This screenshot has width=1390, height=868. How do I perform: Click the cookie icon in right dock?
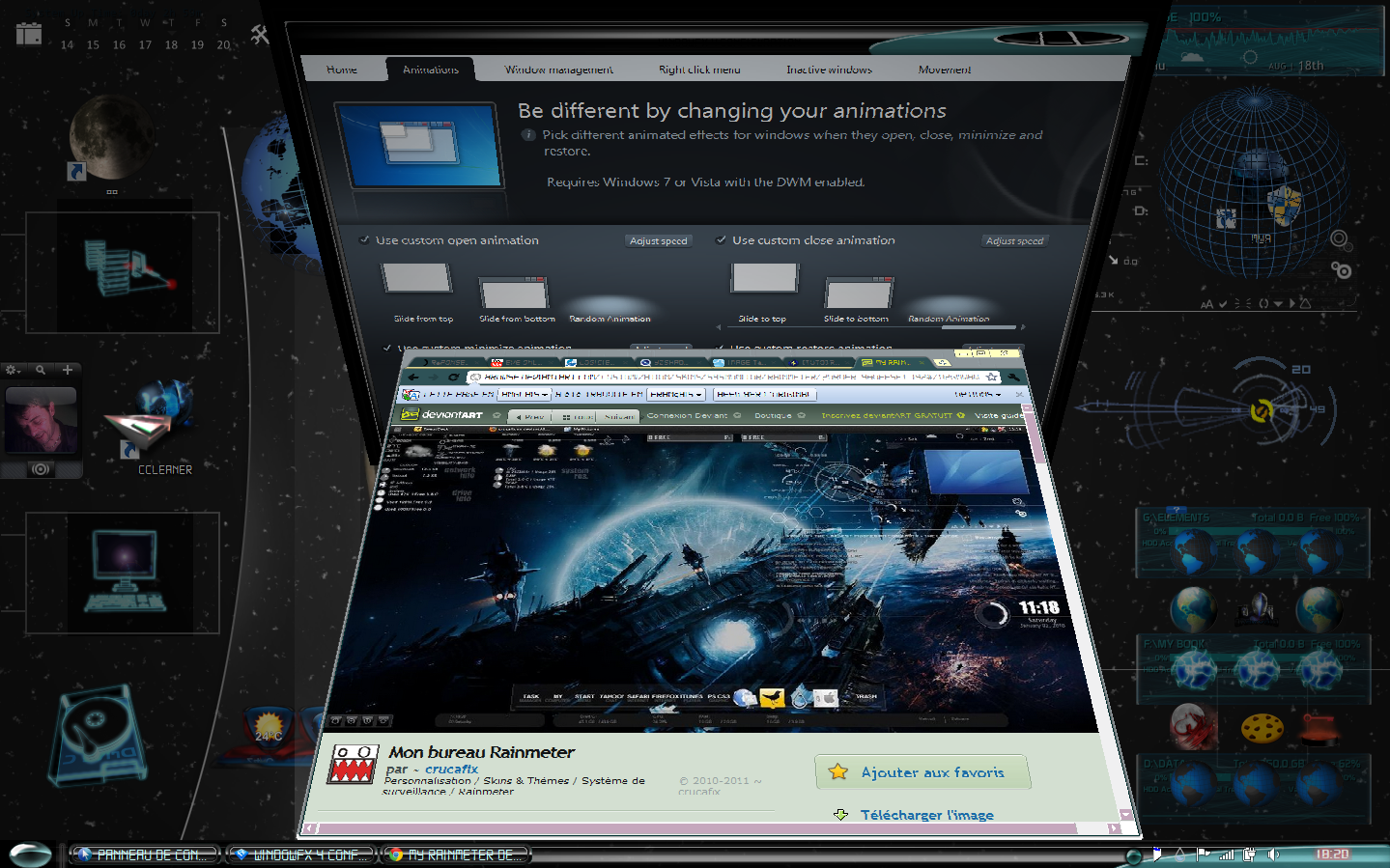[1262, 728]
